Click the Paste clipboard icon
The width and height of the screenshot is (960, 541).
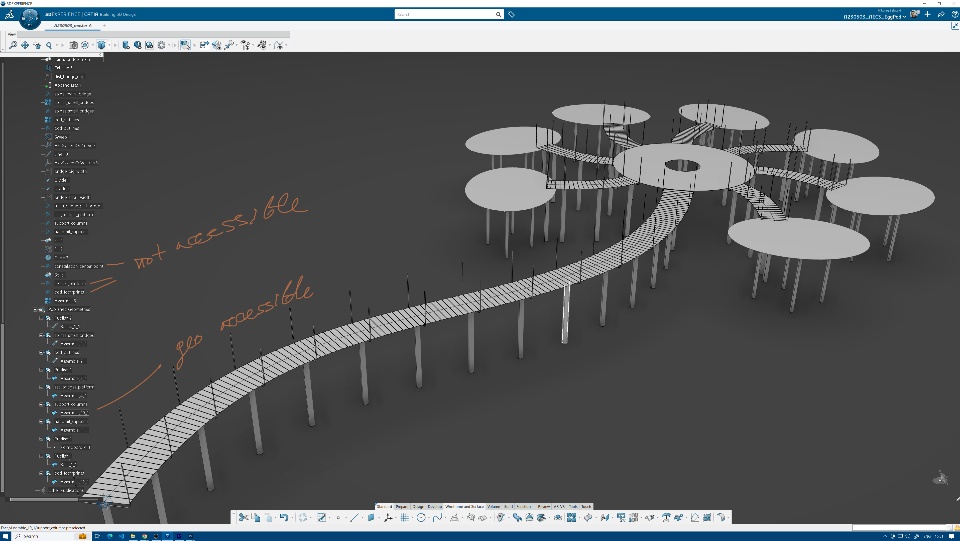[x=269, y=517]
